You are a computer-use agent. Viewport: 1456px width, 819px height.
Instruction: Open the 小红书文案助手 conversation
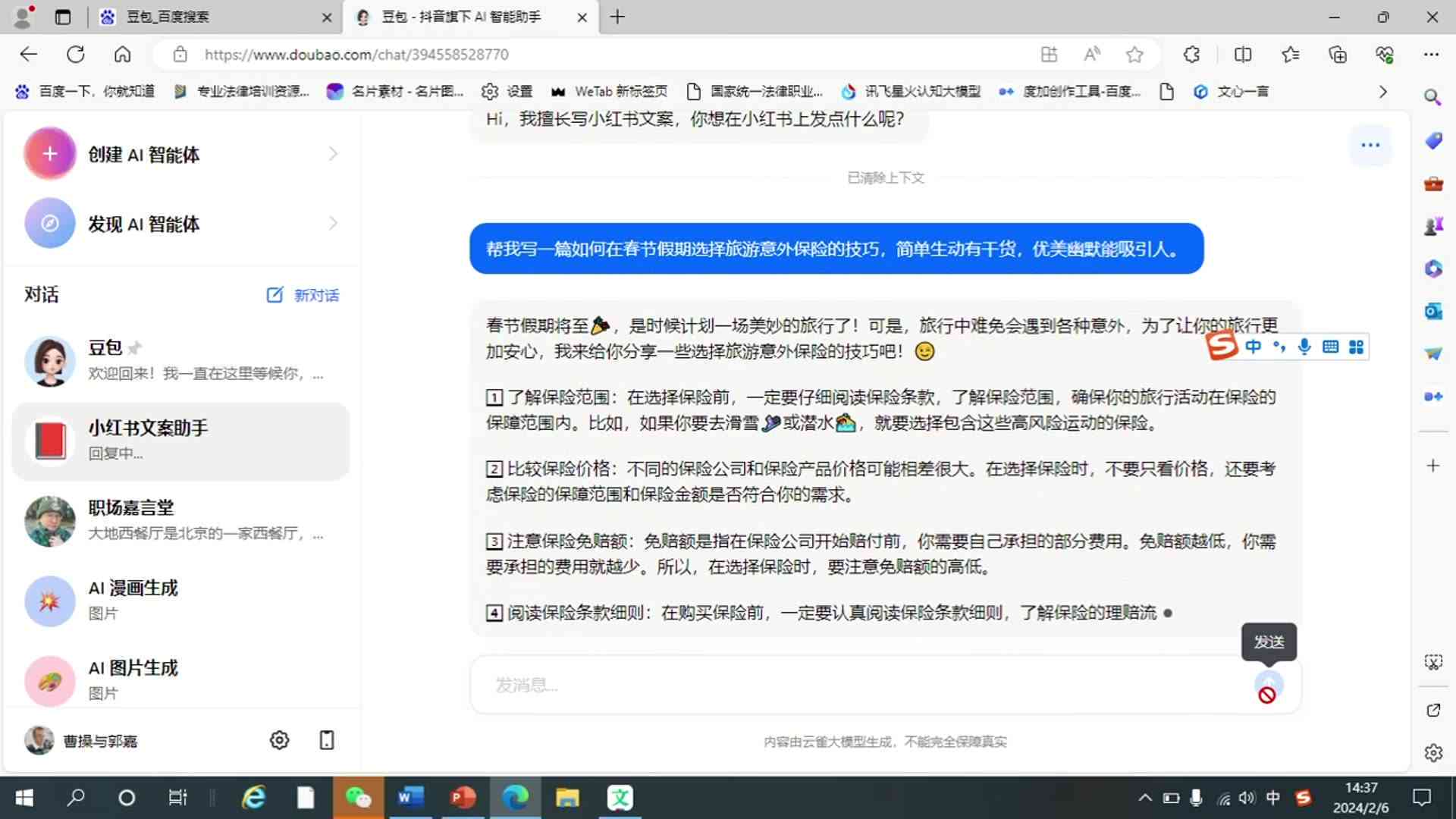[x=180, y=441]
